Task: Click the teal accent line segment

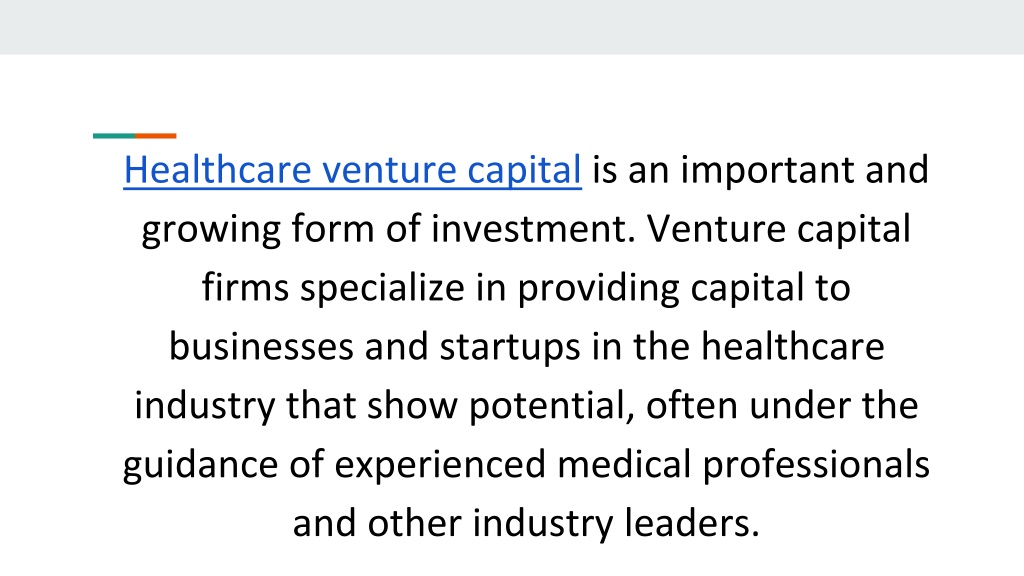Action: 114,136
